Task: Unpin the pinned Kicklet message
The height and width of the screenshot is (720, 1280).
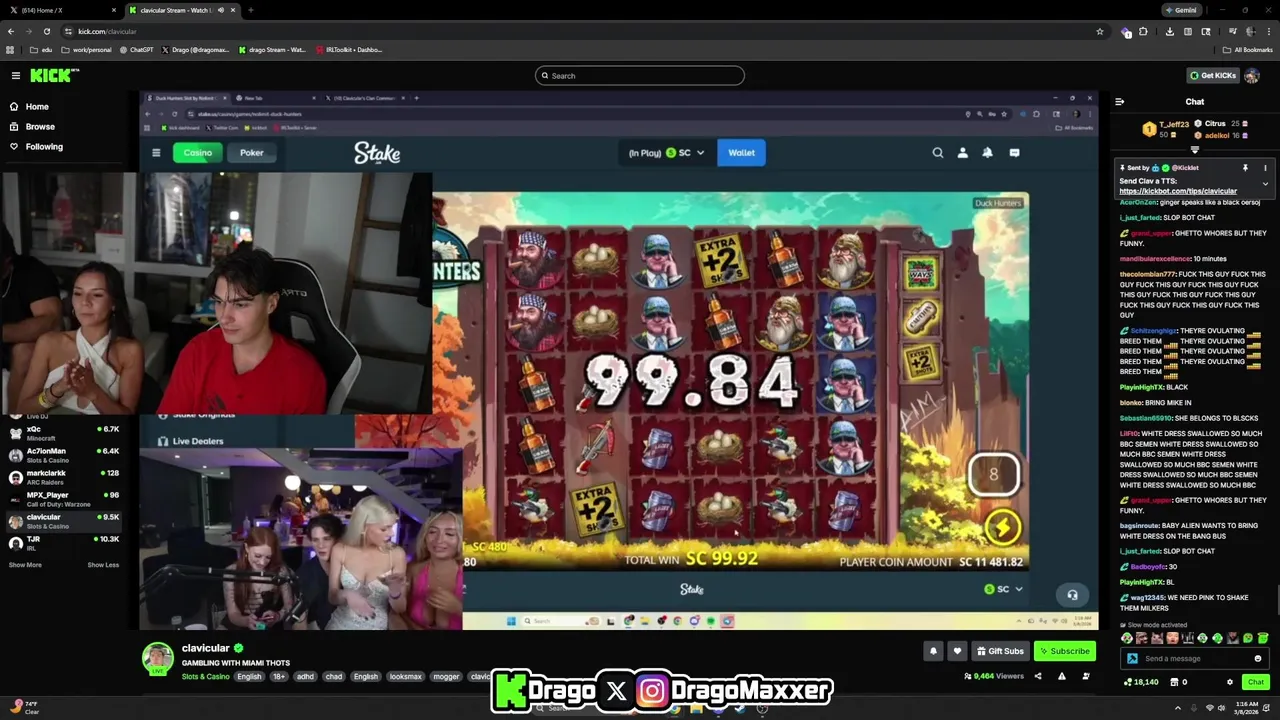Action: [x=1245, y=168]
